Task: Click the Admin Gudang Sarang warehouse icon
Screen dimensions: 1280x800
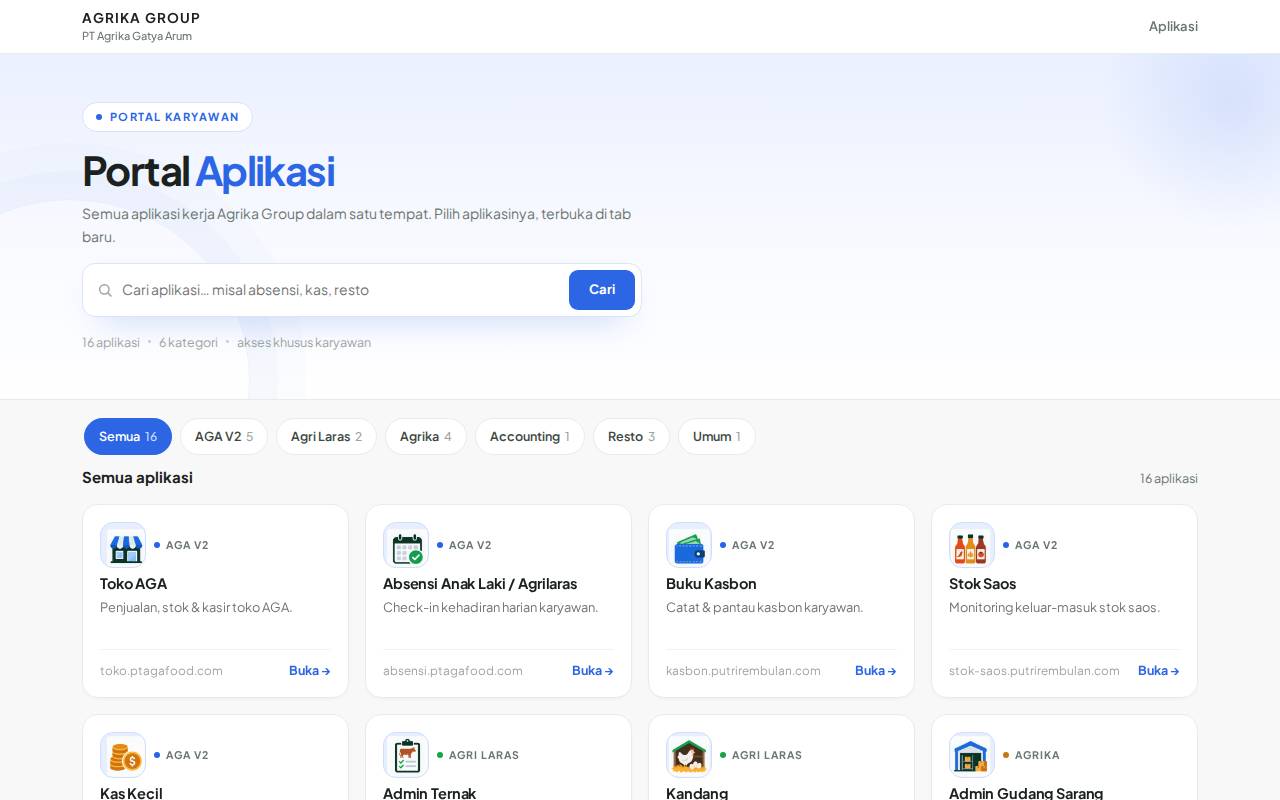Action: [972, 755]
